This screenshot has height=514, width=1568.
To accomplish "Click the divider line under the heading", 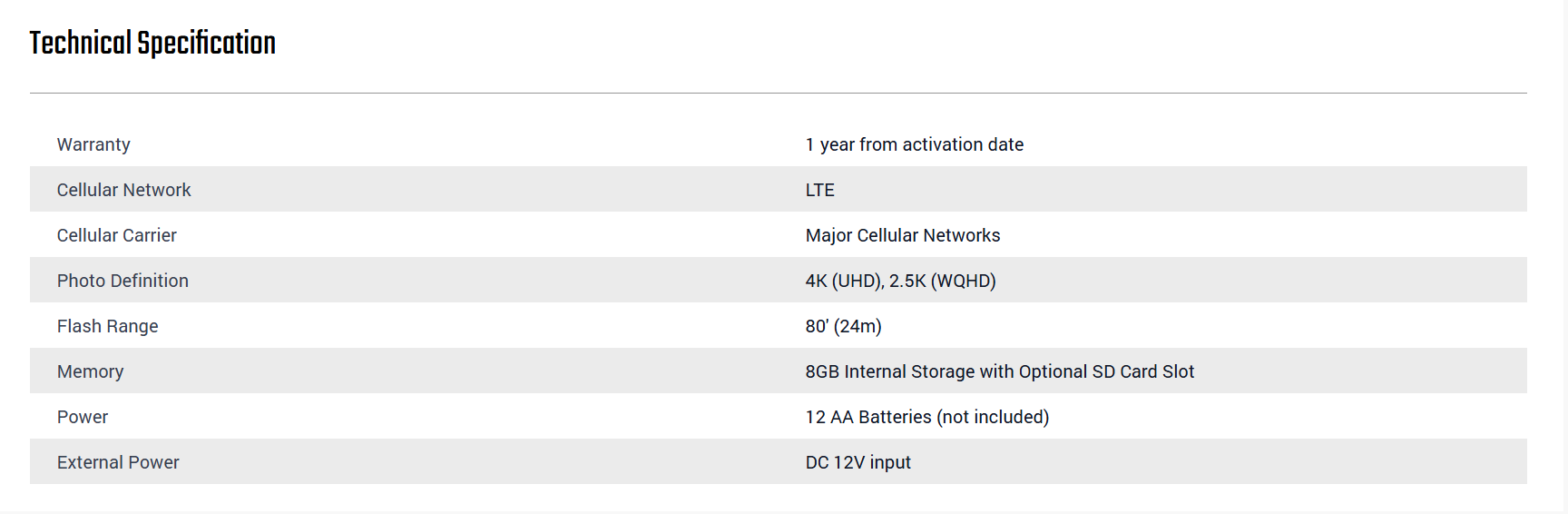I will pyautogui.click(x=778, y=93).
